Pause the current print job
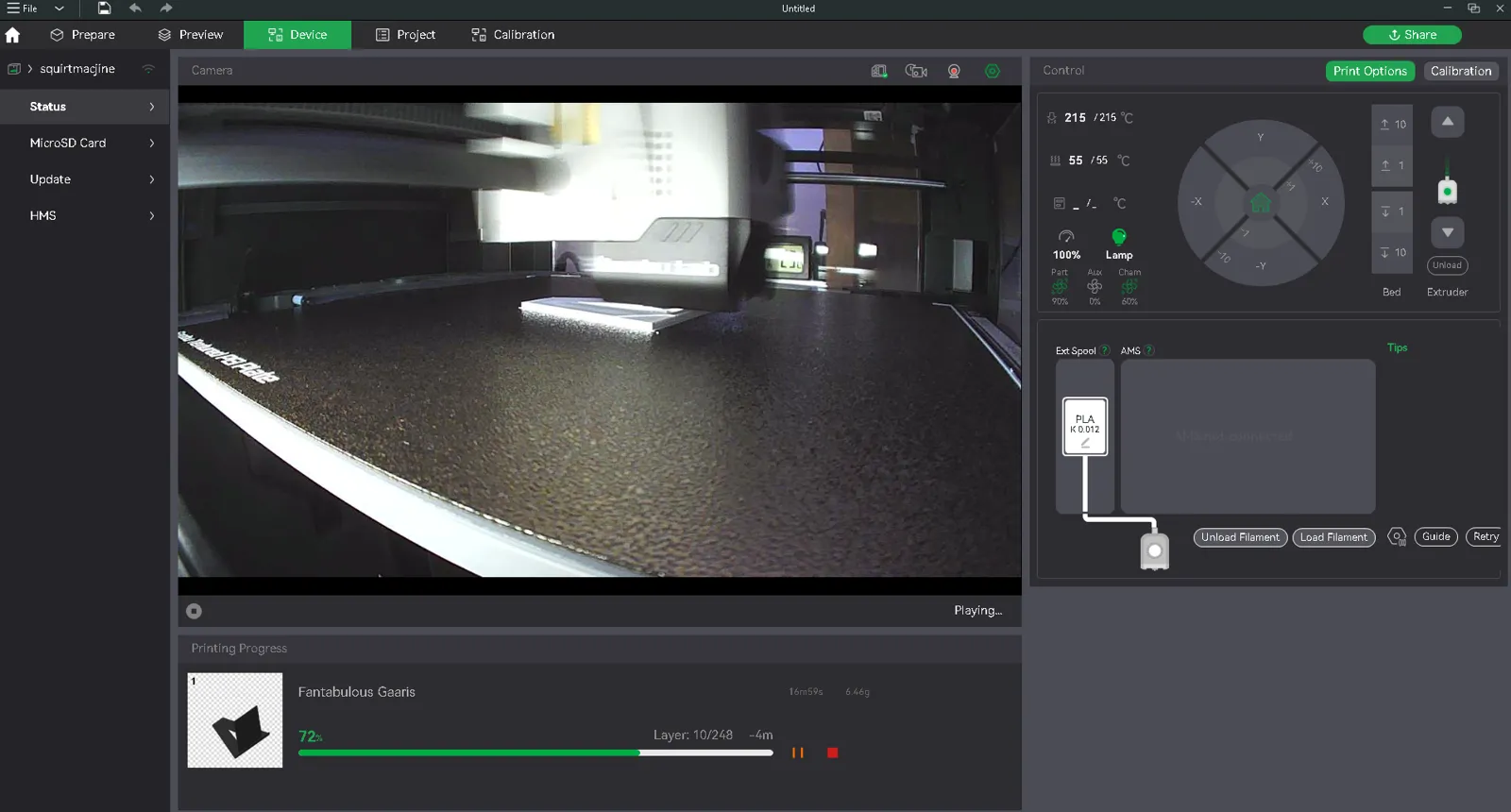1511x812 pixels. tap(798, 753)
